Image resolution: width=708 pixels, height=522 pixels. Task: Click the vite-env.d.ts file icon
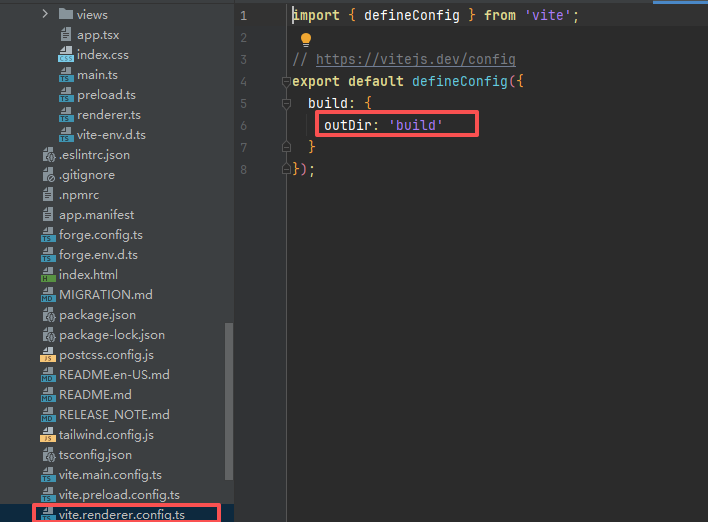[66, 135]
